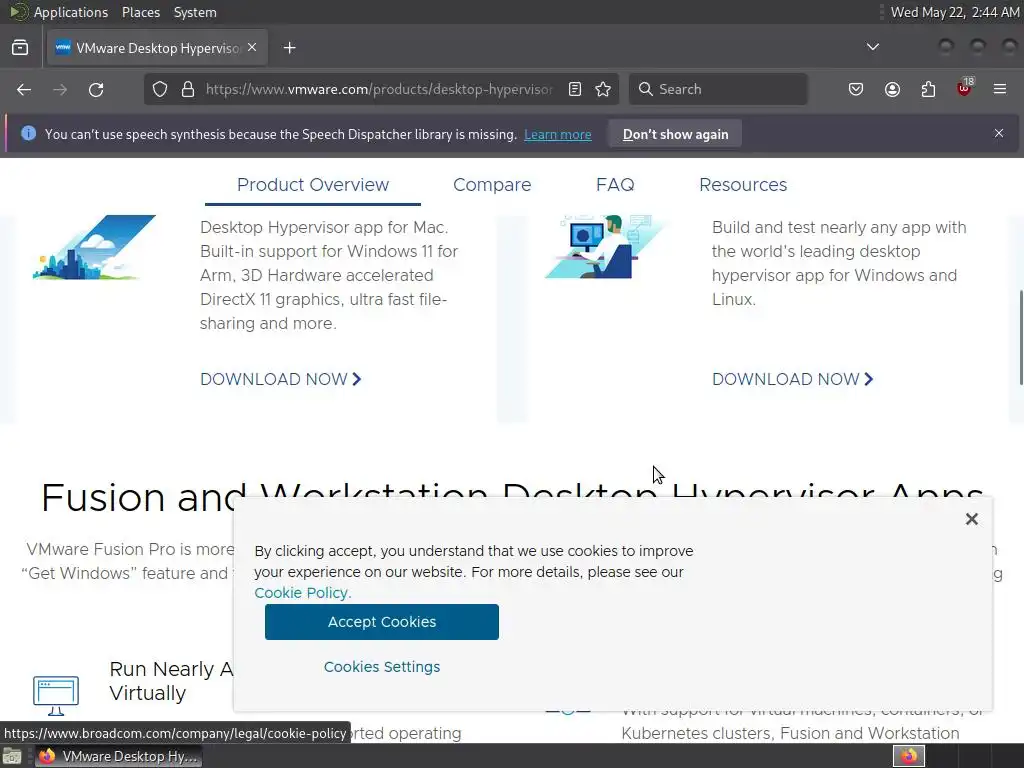1024x768 pixels.
Task: Switch to the Product Overview tab
Action: 313,185
